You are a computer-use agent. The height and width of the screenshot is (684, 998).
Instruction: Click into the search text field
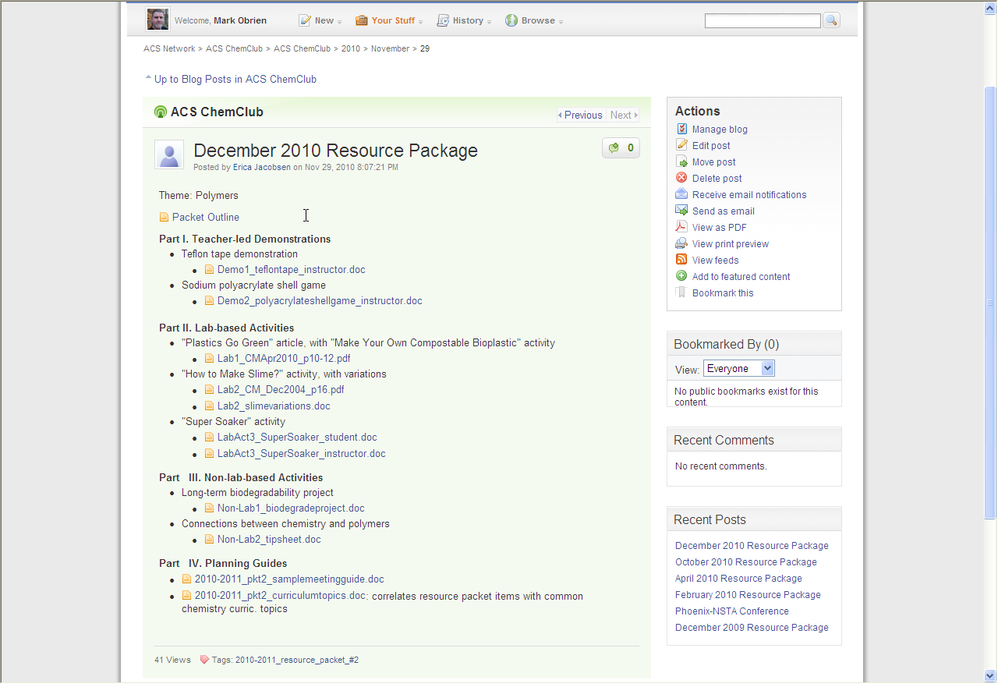(x=762, y=21)
